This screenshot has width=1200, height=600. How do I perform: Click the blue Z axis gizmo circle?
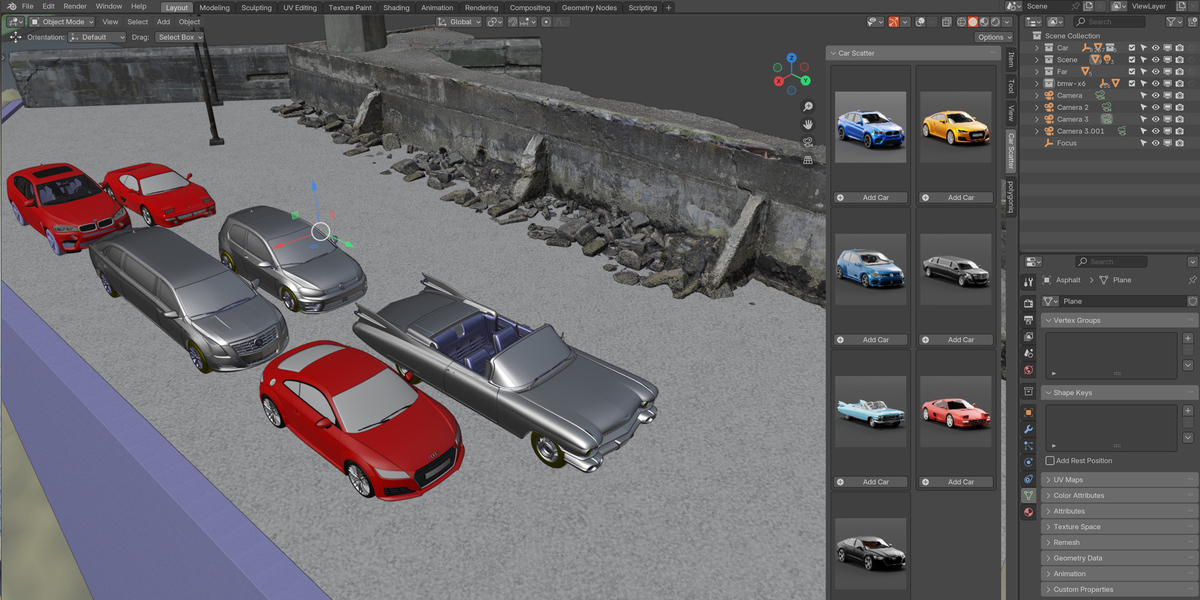791,59
